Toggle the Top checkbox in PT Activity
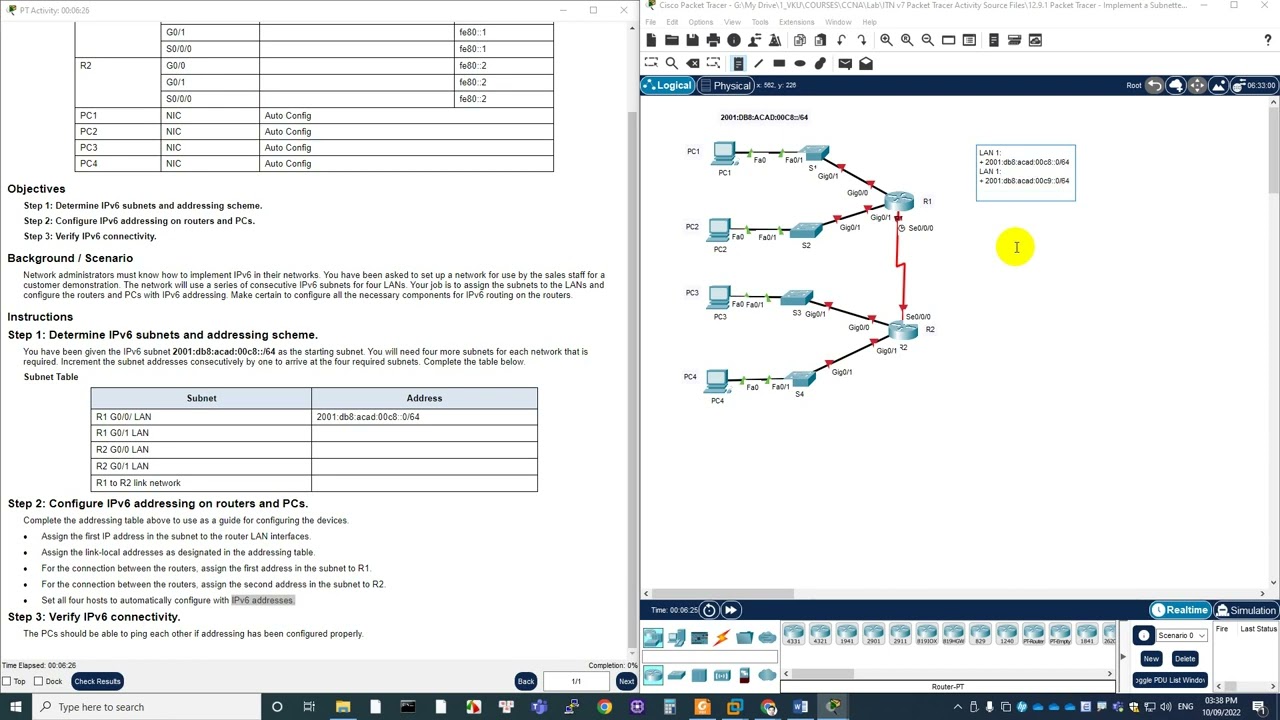The image size is (1280, 720). coord(8,681)
